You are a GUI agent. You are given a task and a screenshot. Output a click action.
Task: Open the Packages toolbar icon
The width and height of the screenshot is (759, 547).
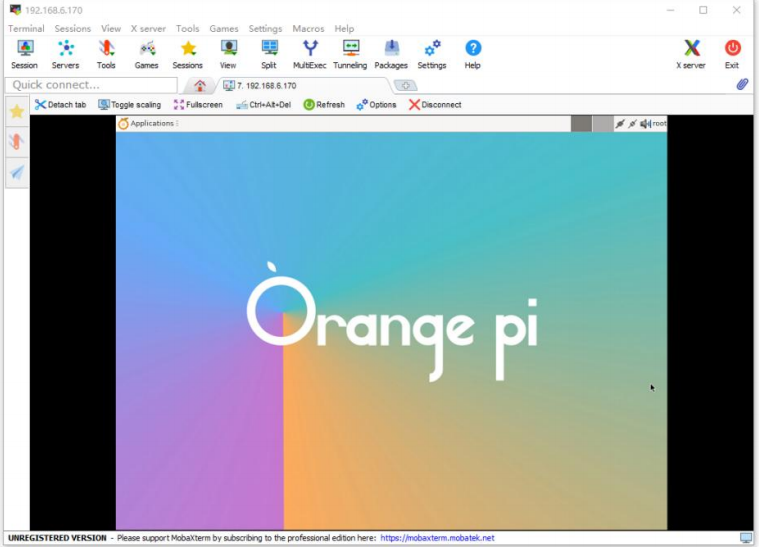coord(391,54)
